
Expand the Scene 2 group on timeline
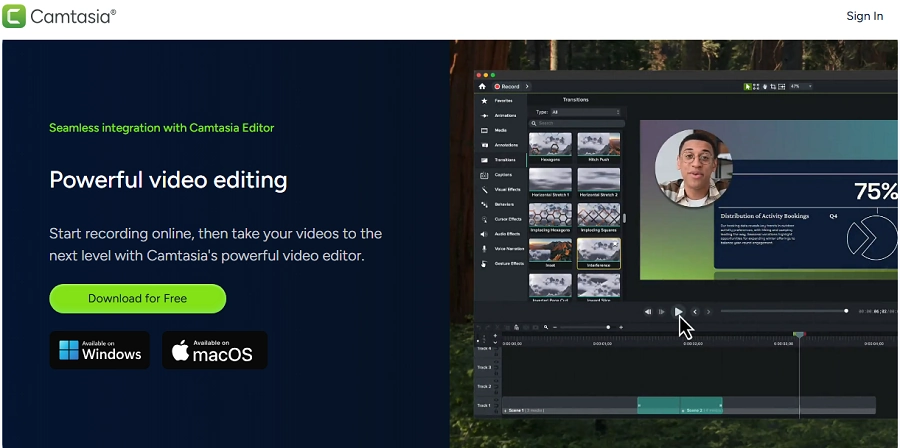684,411
